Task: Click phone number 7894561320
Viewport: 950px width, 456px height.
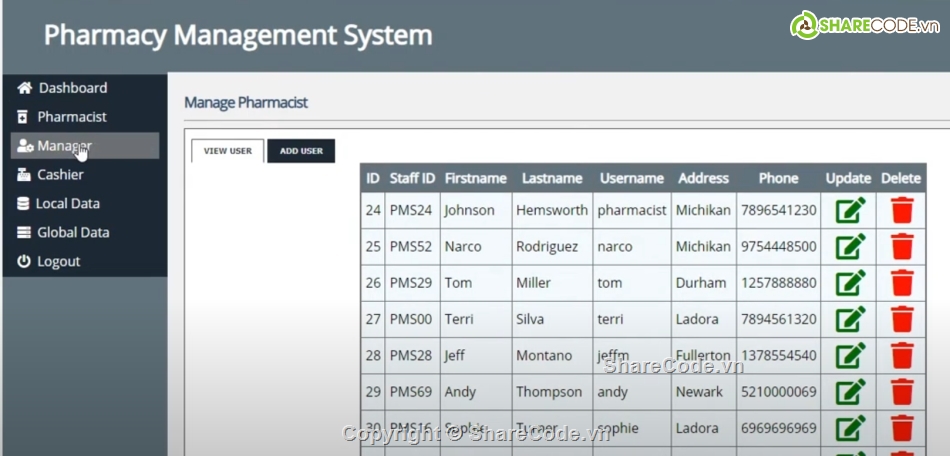Action: coord(779,319)
